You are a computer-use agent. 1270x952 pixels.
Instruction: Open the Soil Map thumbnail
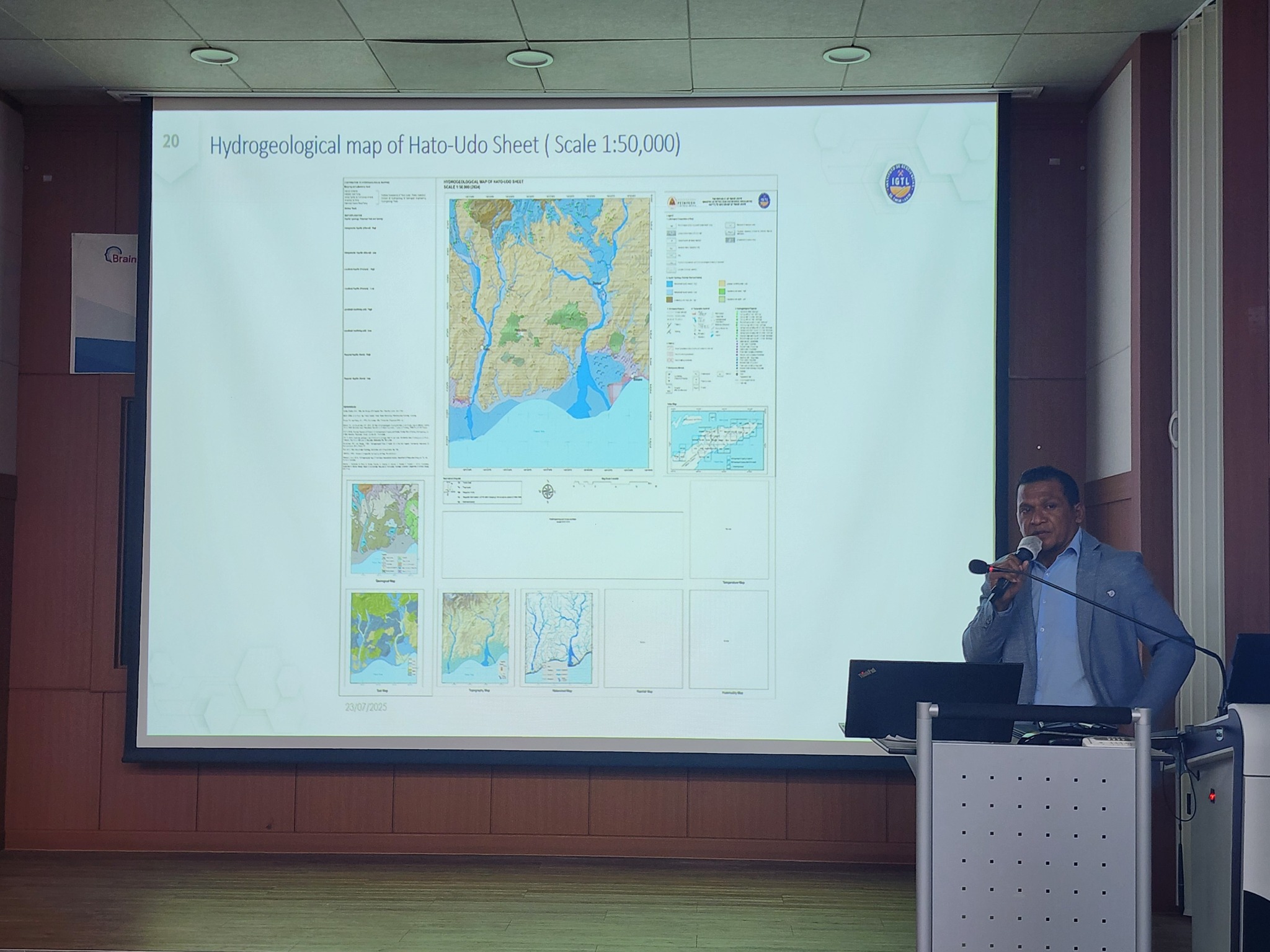point(384,638)
